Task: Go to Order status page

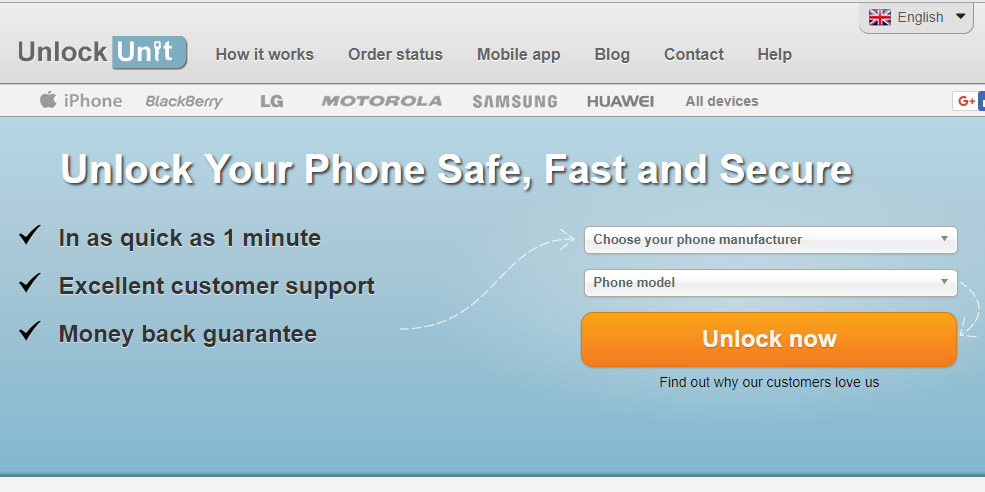Action: 395,55
